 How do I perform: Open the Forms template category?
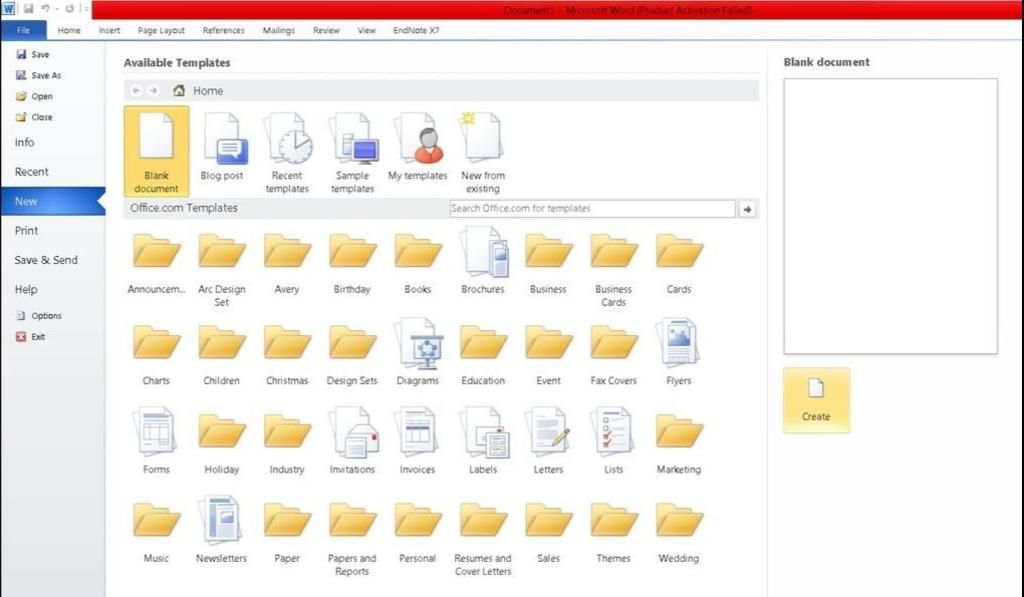click(156, 442)
